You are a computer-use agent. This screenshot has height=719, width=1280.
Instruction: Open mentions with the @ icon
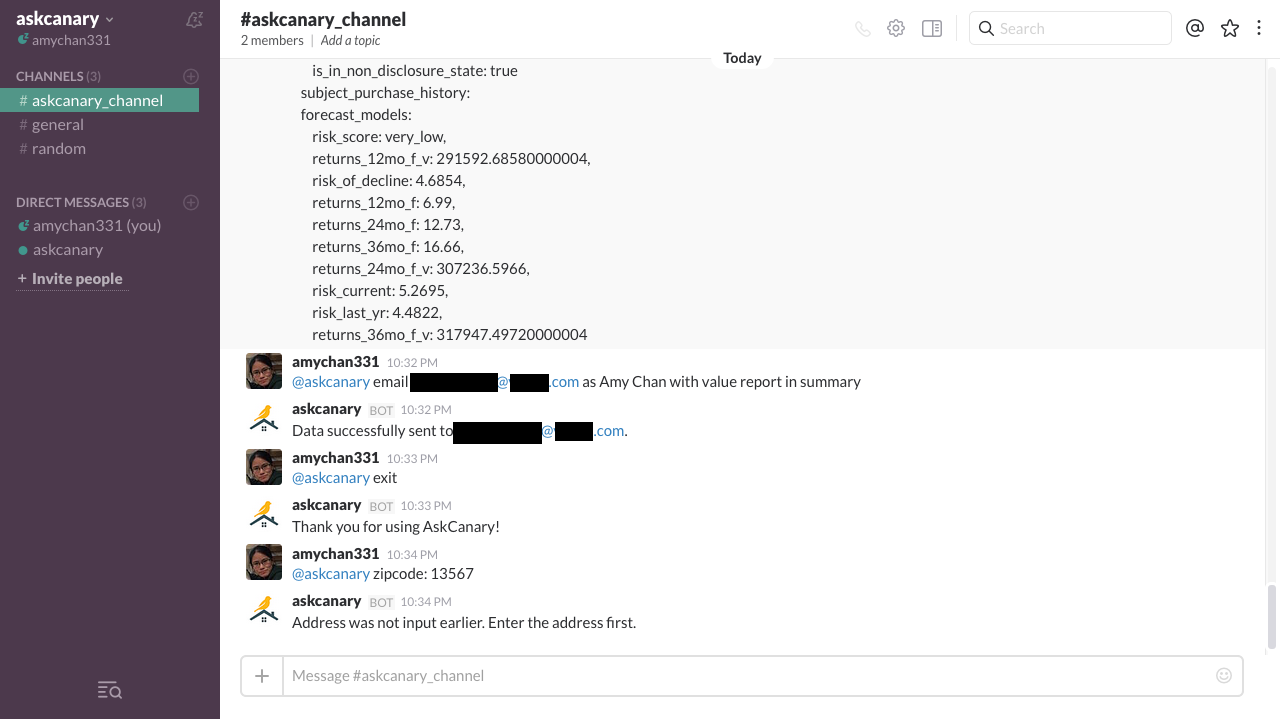pos(1194,28)
